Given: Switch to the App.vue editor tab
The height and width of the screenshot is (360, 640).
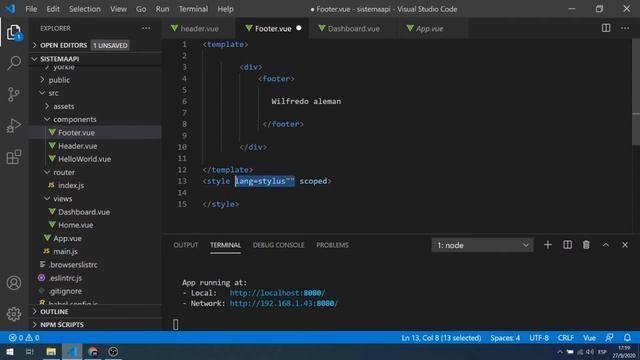Looking at the screenshot, I should [x=429, y=29].
